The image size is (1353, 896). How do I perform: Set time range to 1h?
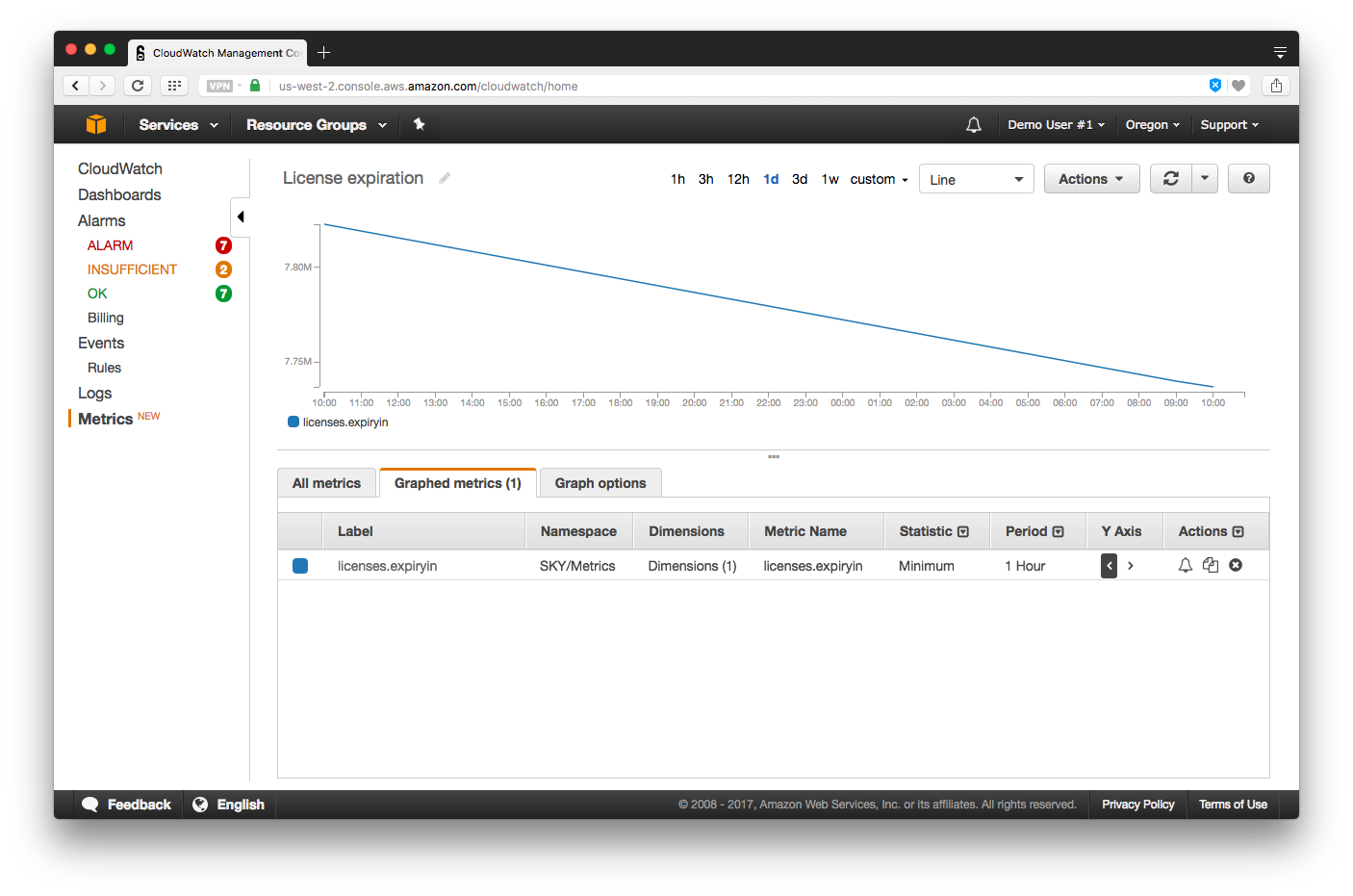click(678, 179)
